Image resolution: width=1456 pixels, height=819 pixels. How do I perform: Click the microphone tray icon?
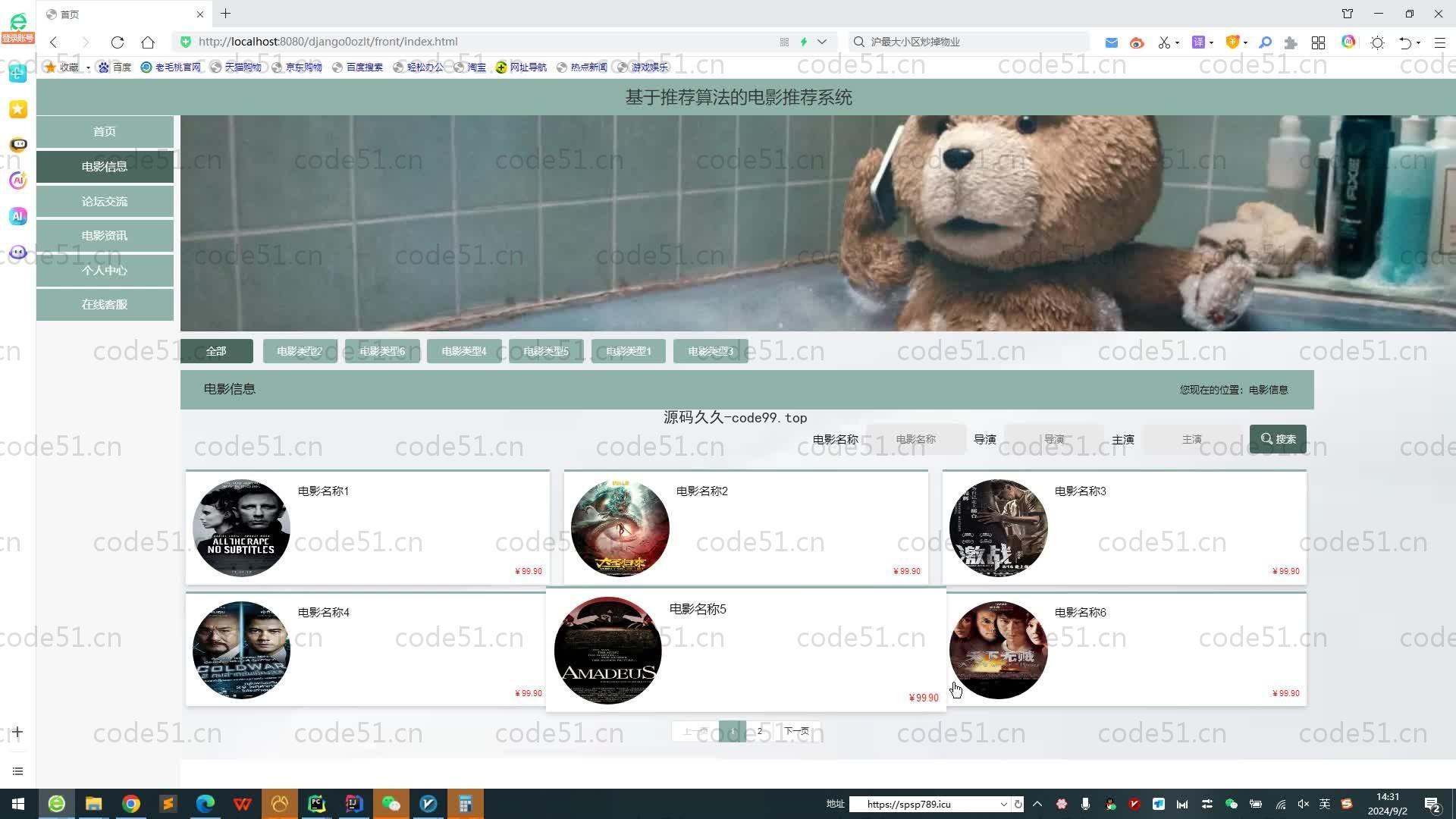pos(1085,804)
